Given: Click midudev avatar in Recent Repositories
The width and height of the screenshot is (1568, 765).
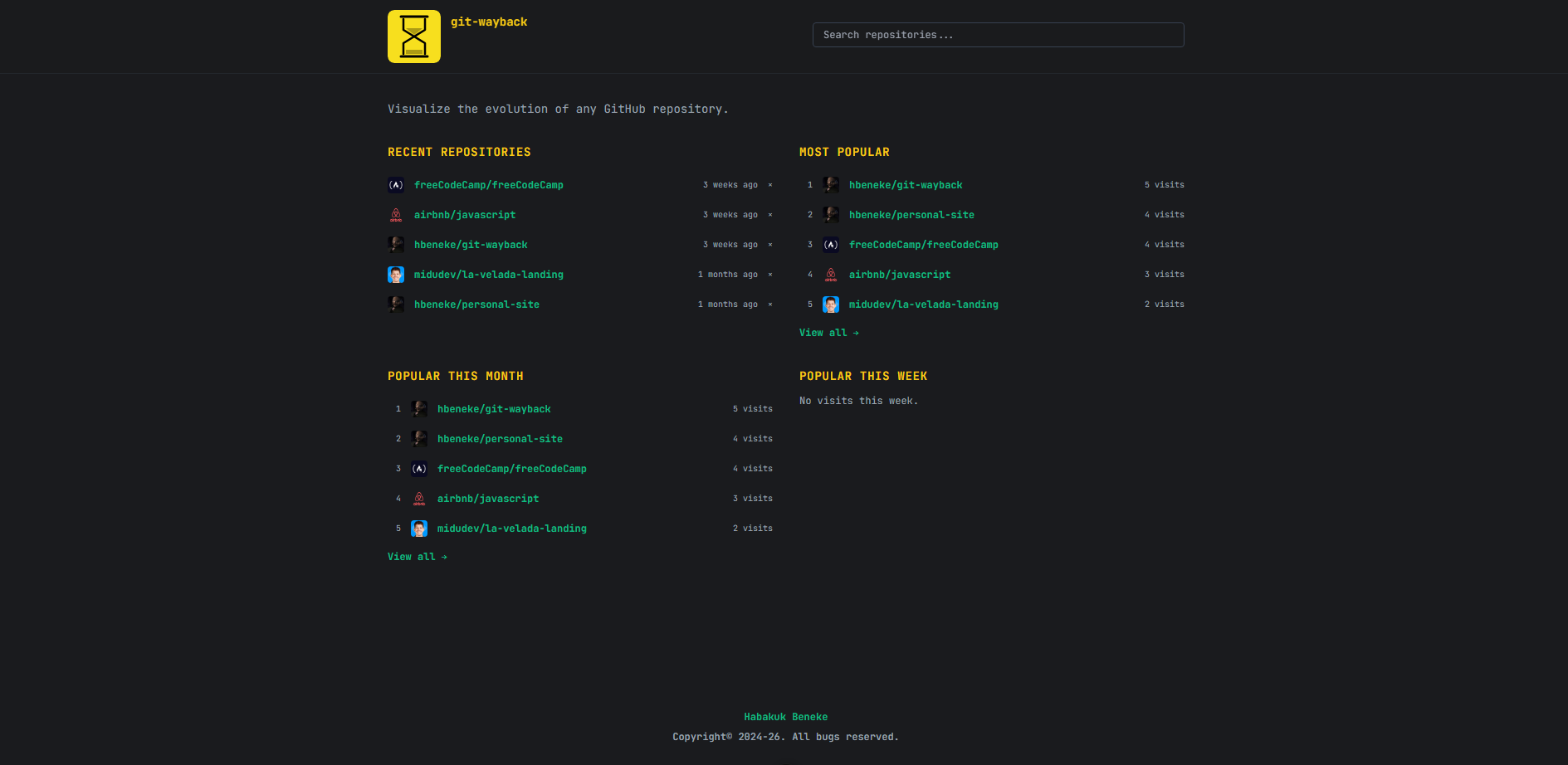Looking at the screenshot, I should [x=396, y=275].
